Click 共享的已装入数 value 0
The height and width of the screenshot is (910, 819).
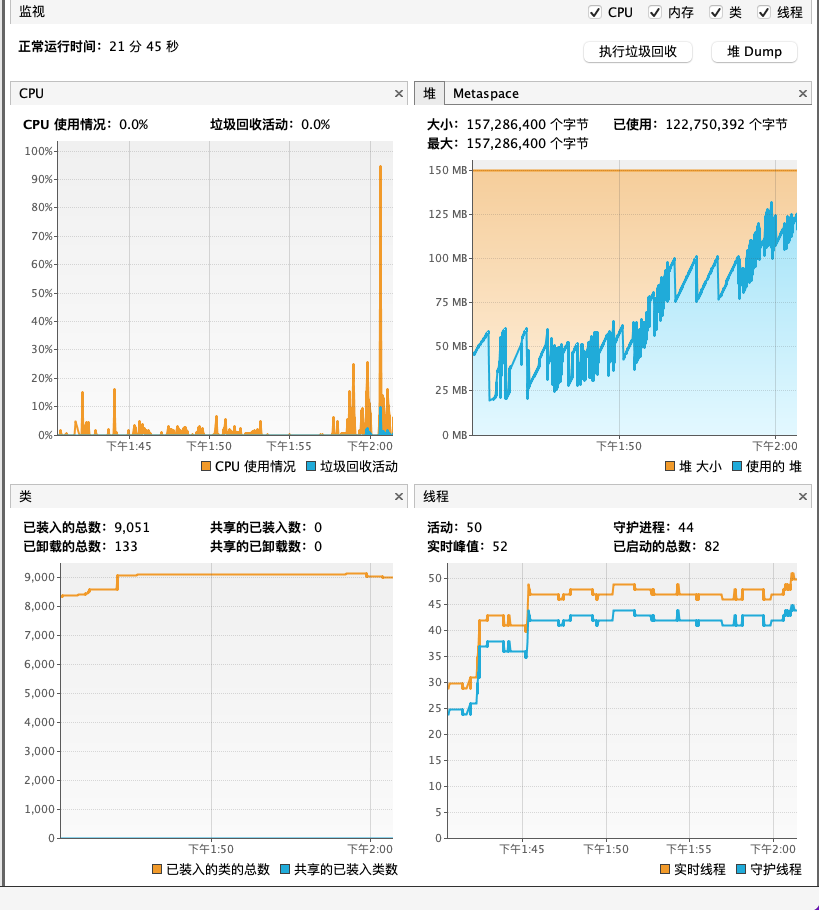318,527
